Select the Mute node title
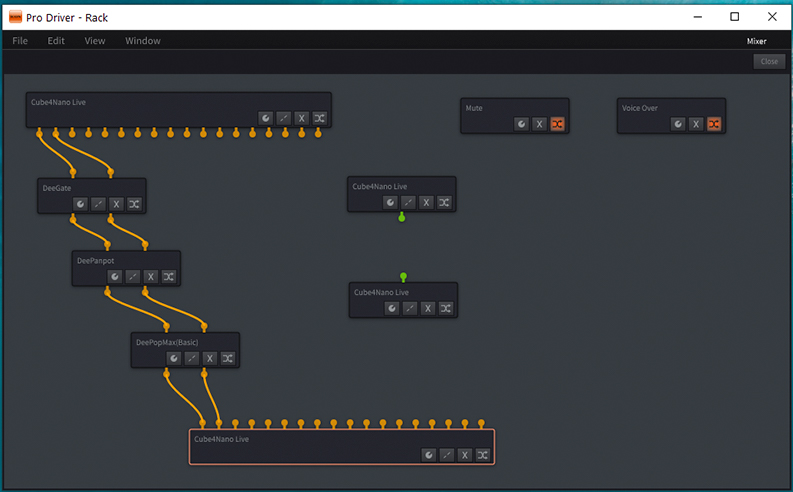 pos(474,108)
